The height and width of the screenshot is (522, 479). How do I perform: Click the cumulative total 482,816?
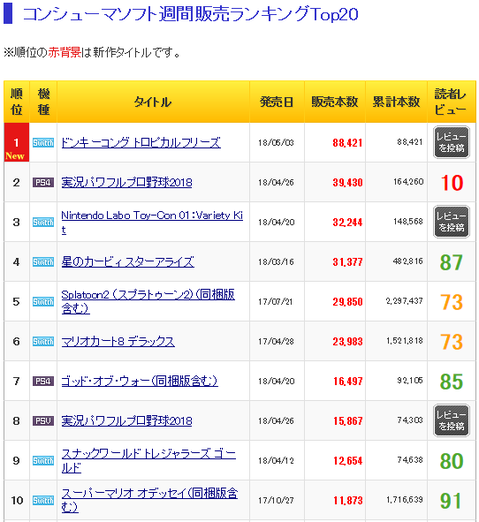tap(408, 261)
